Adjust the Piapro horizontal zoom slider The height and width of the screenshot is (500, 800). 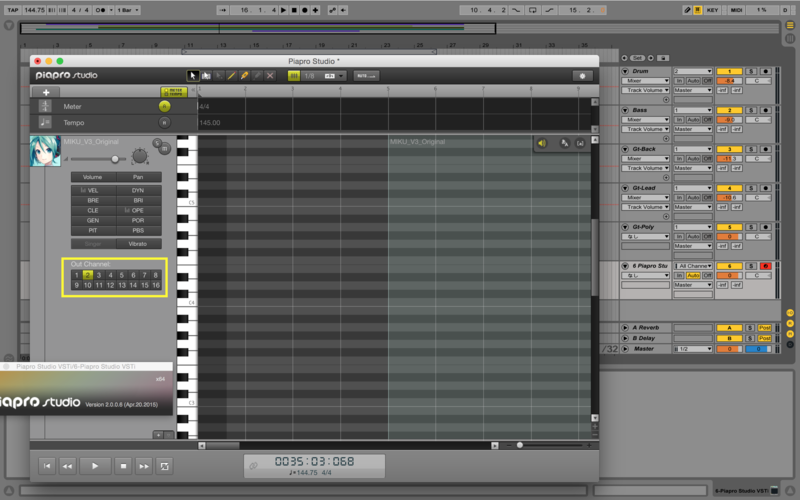pyautogui.click(x=519, y=445)
